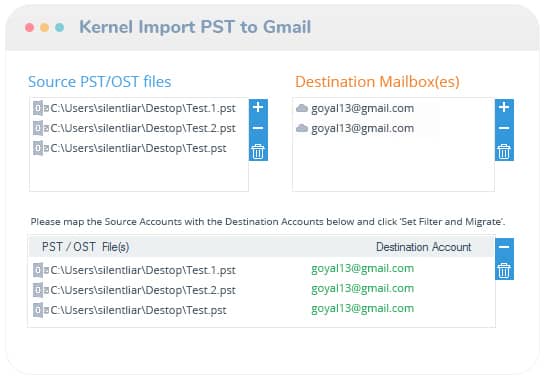Add a destination mailbox with plus icon

504,107
